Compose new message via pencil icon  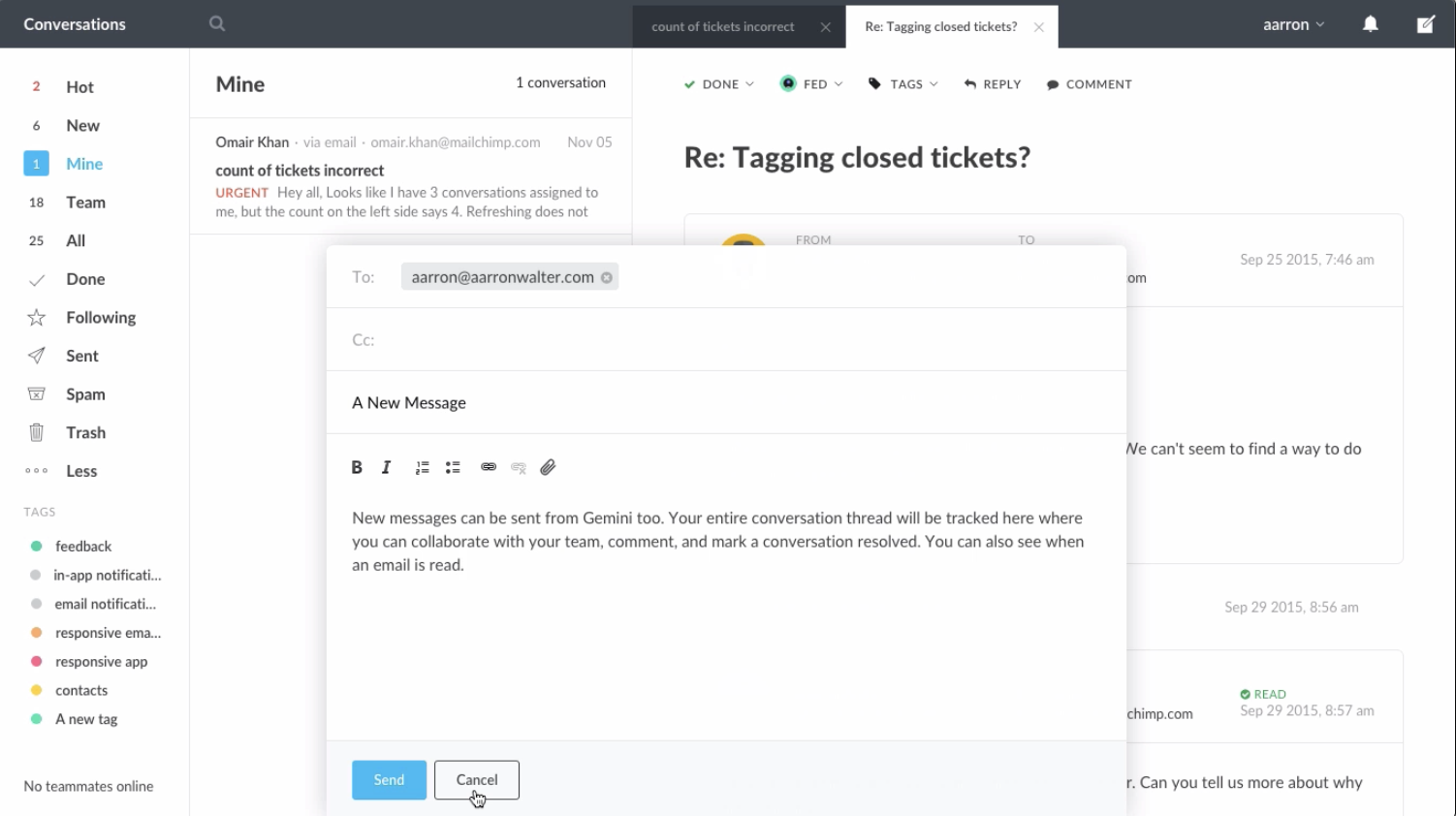(1426, 24)
